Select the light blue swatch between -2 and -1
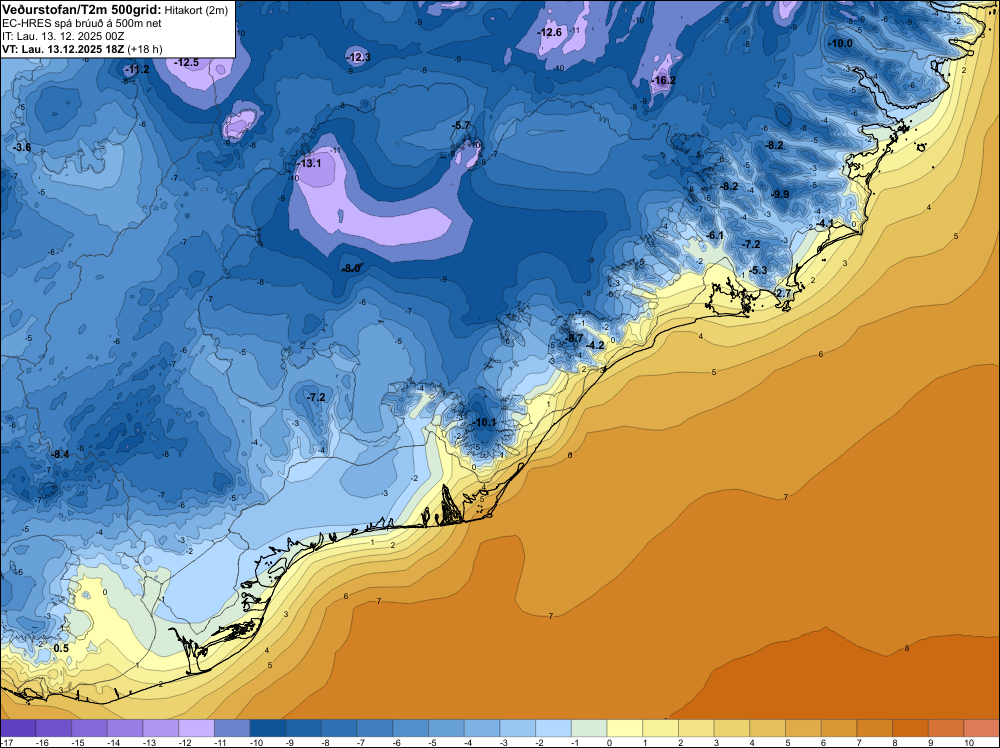 [554, 728]
